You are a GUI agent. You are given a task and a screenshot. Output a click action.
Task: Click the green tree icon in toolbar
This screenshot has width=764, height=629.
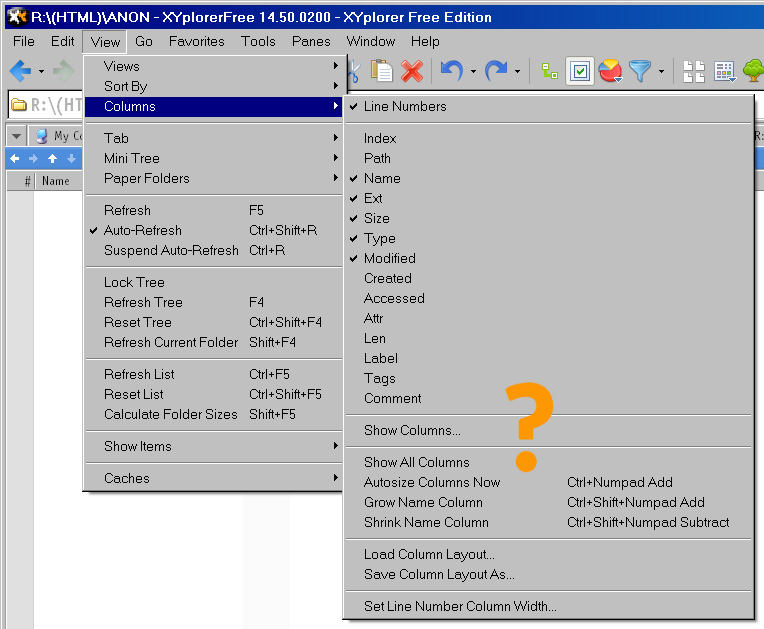click(x=753, y=71)
